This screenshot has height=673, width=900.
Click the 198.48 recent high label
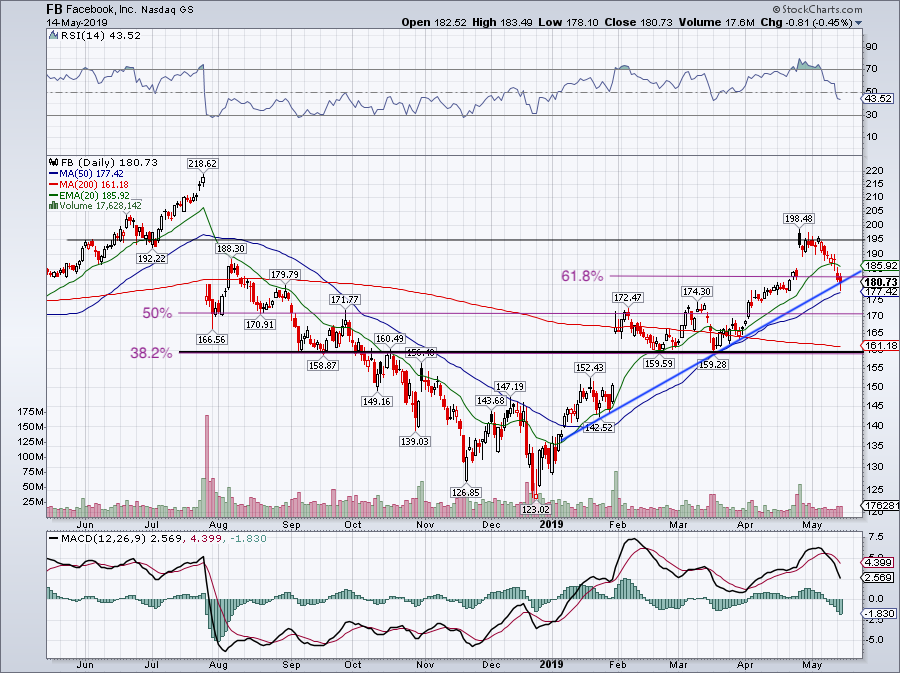pos(799,219)
